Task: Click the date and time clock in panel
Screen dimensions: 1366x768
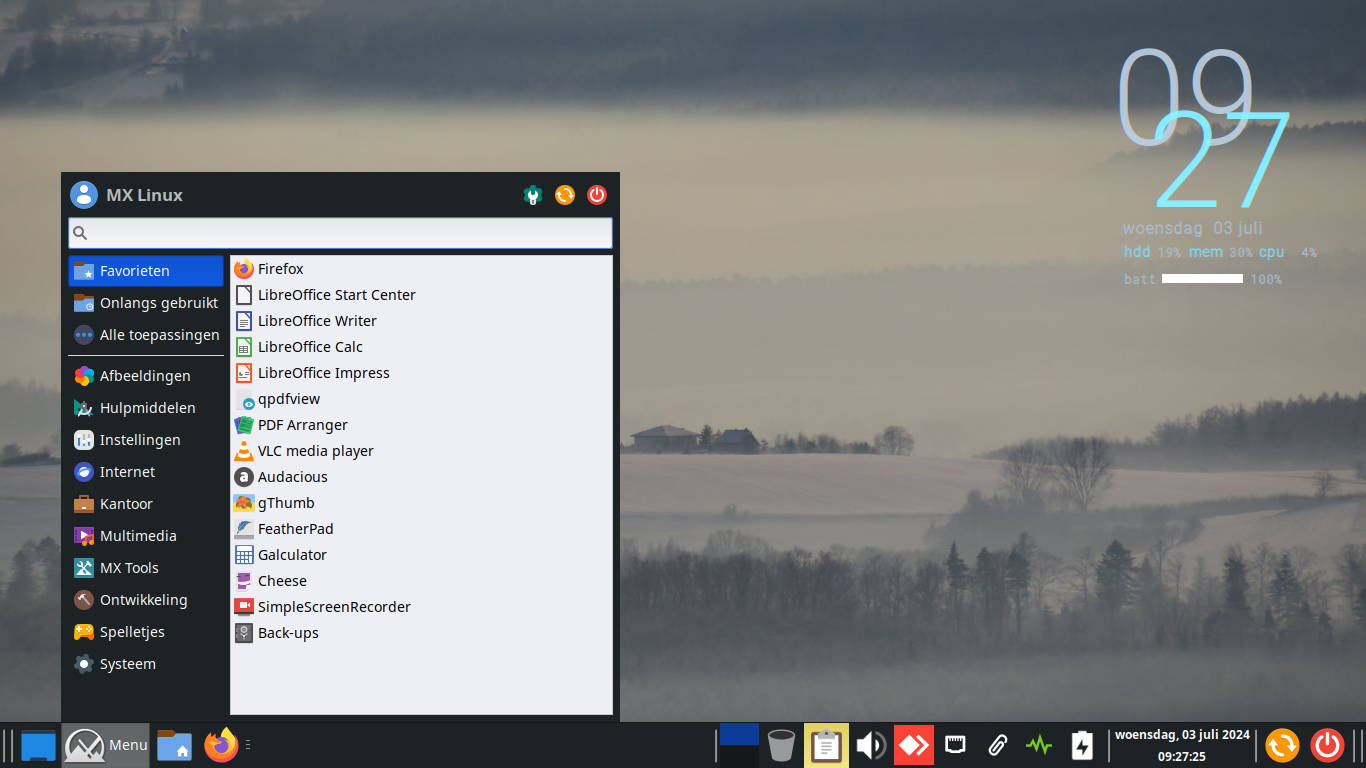Action: coord(1181,745)
